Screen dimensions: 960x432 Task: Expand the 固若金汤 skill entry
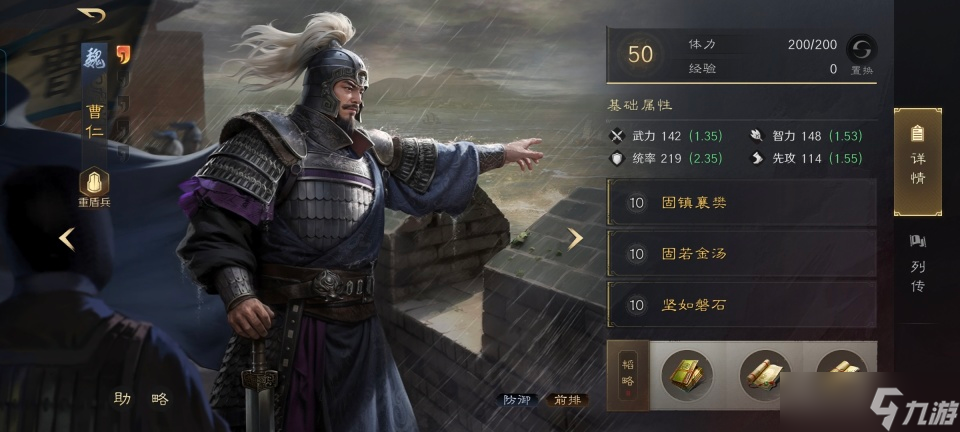point(741,253)
